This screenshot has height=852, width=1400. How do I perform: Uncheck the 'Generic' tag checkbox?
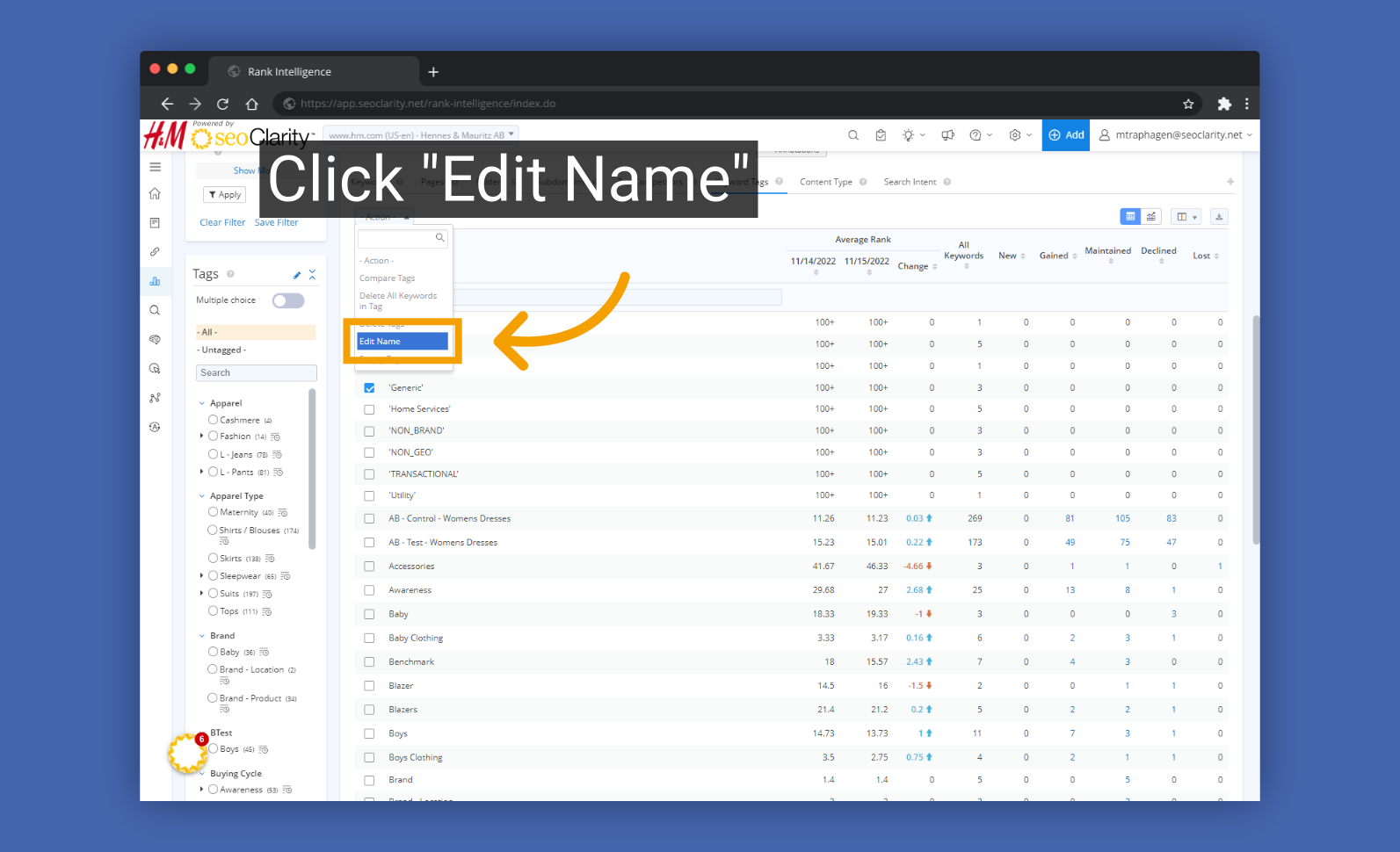coord(369,388)
